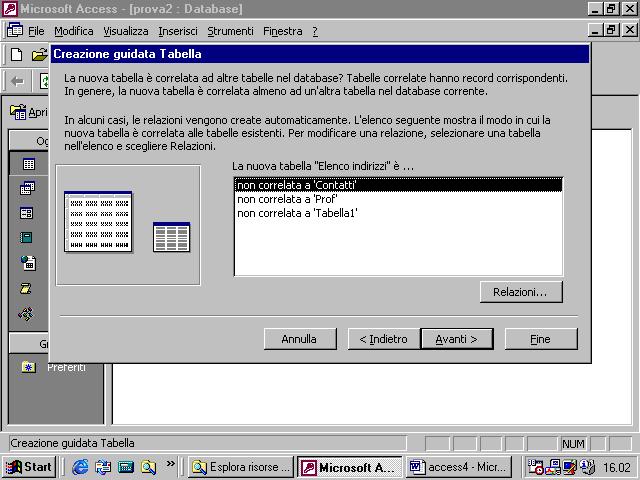
Task: Open the File menu
Action: coord(36,31)
